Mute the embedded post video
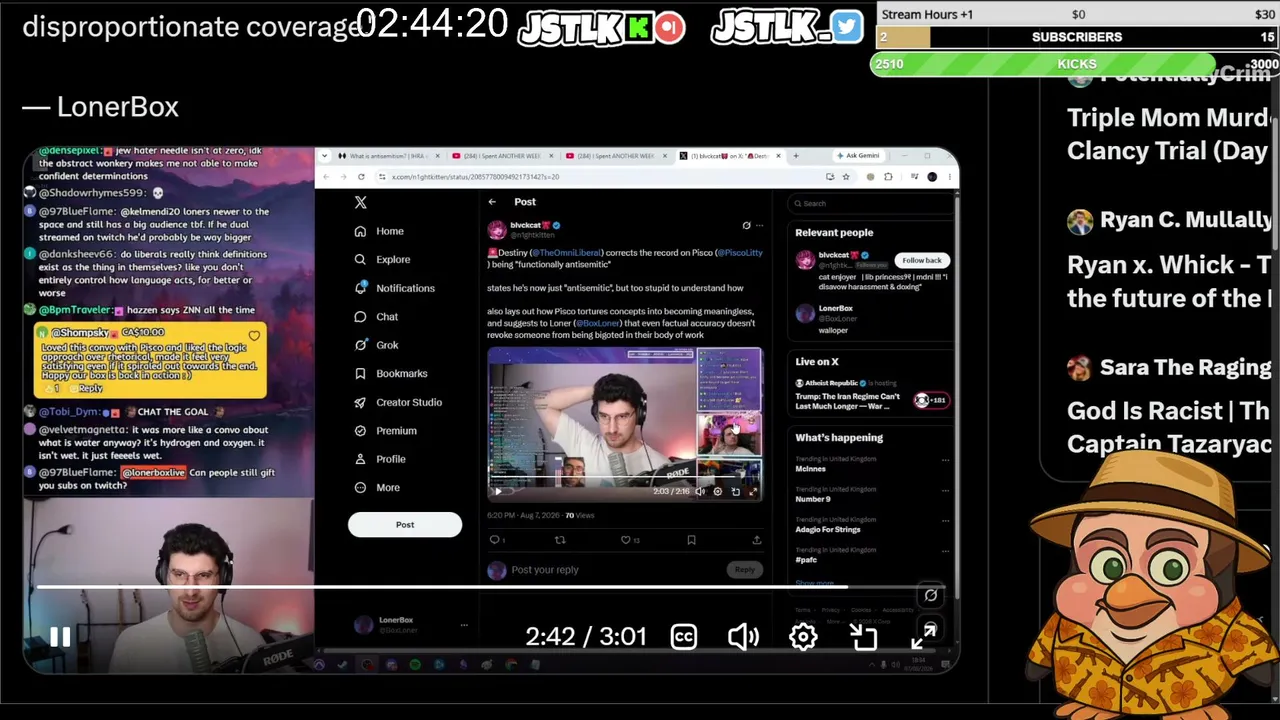Image resolution: width=1280 pixels, height=720 pixels. [700, 491]
